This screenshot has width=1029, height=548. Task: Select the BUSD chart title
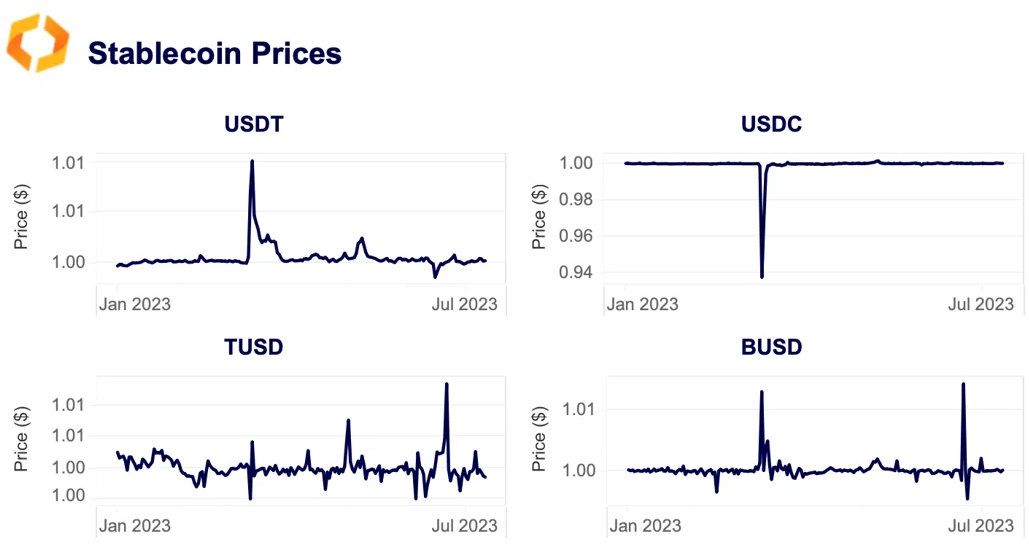tap(771, 347)
